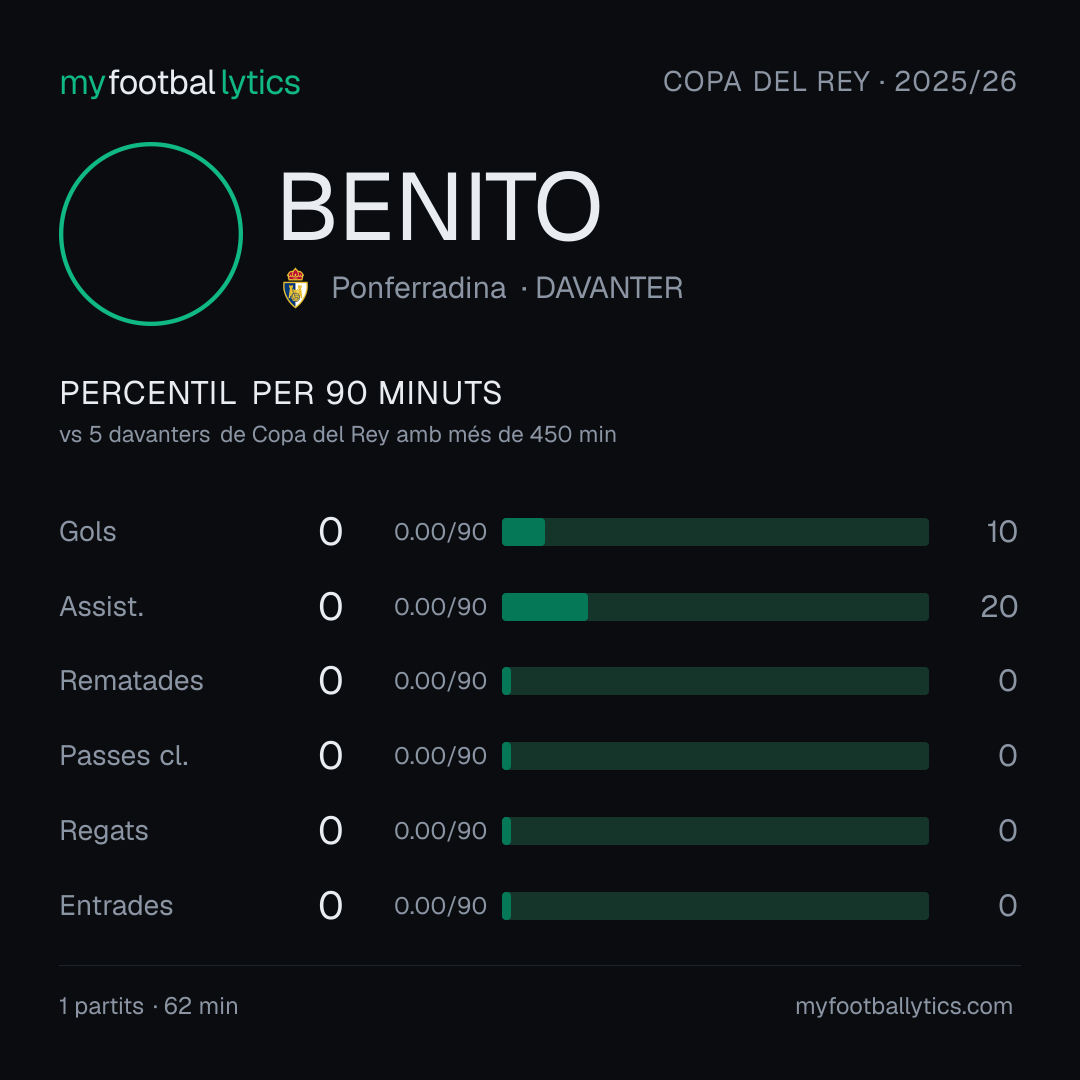This screenshot has width=1080, height=1080.
Task: Click the Passes cl. percentile bar
Action: coord(715,756)
